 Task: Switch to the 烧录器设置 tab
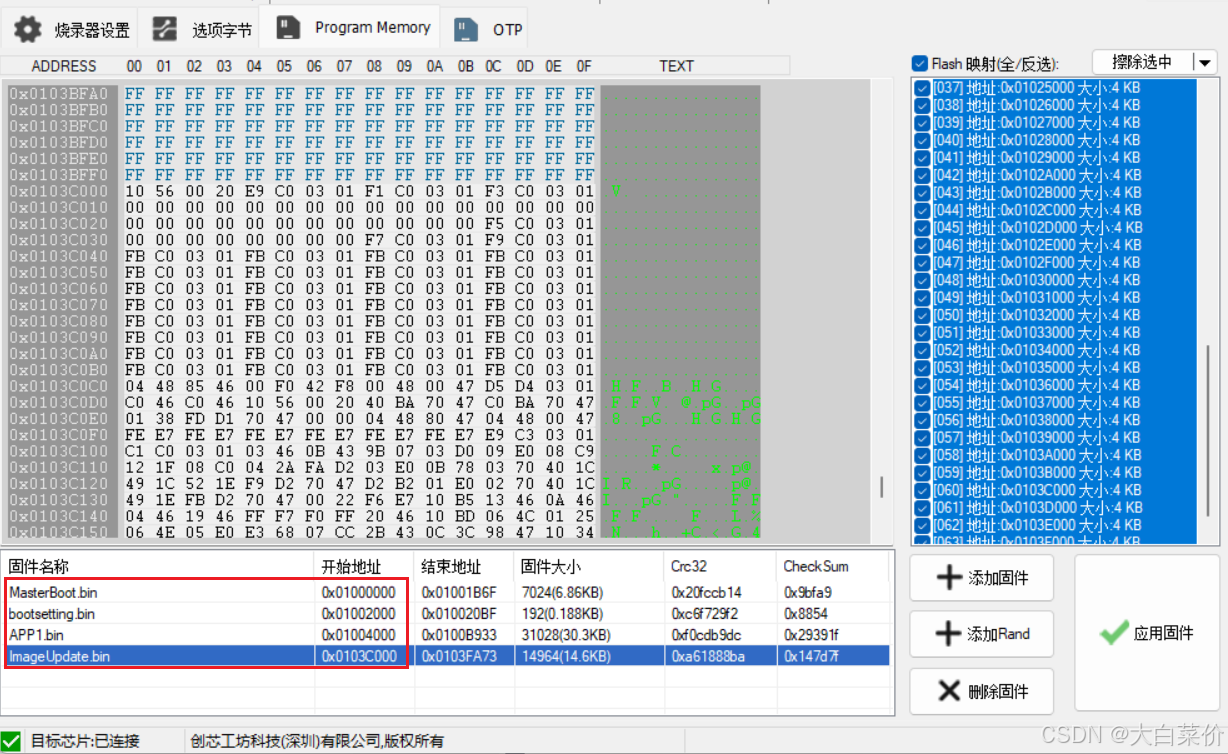(x=71, y=29)
